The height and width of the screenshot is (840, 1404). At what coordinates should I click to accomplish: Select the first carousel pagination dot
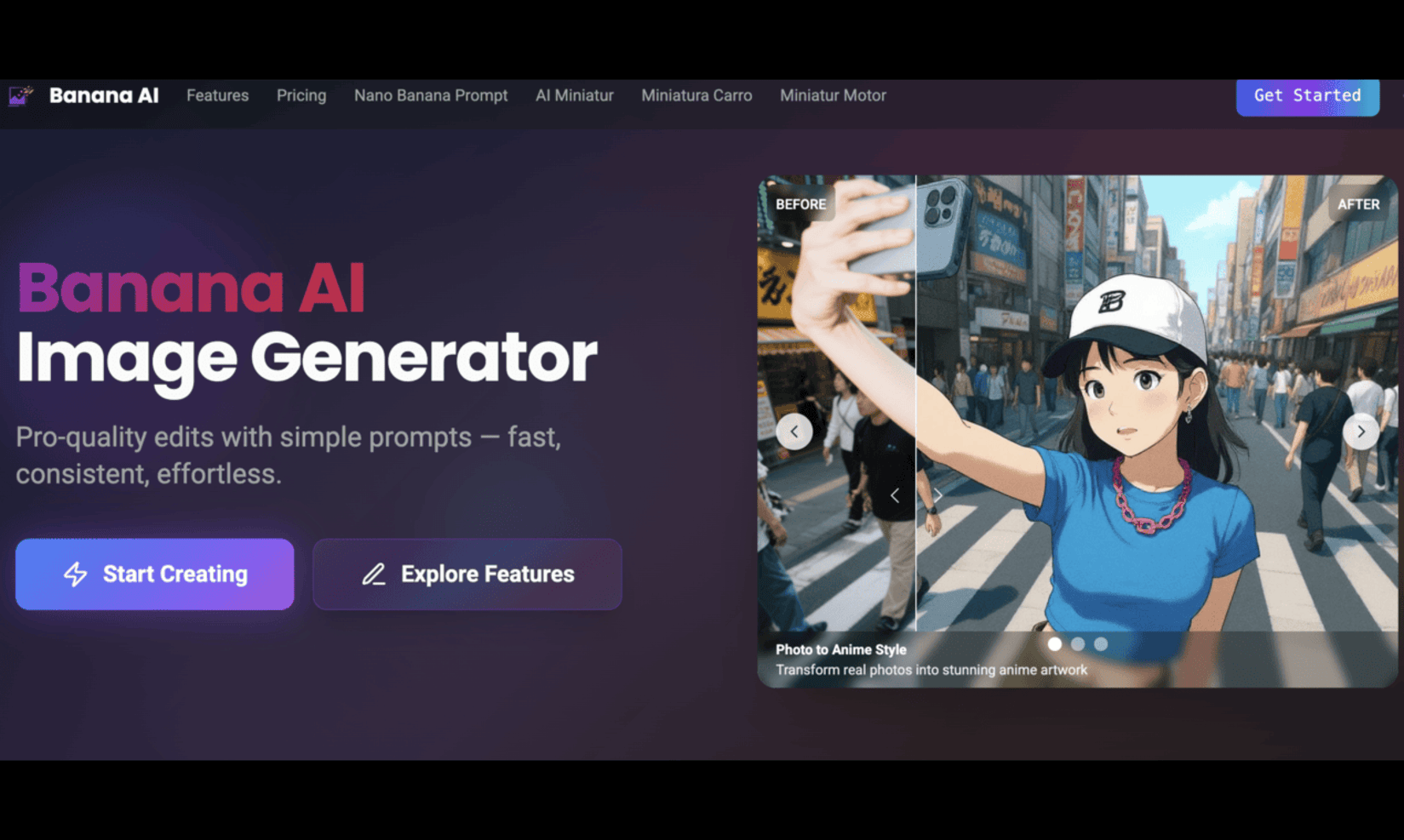point(1055,644)
